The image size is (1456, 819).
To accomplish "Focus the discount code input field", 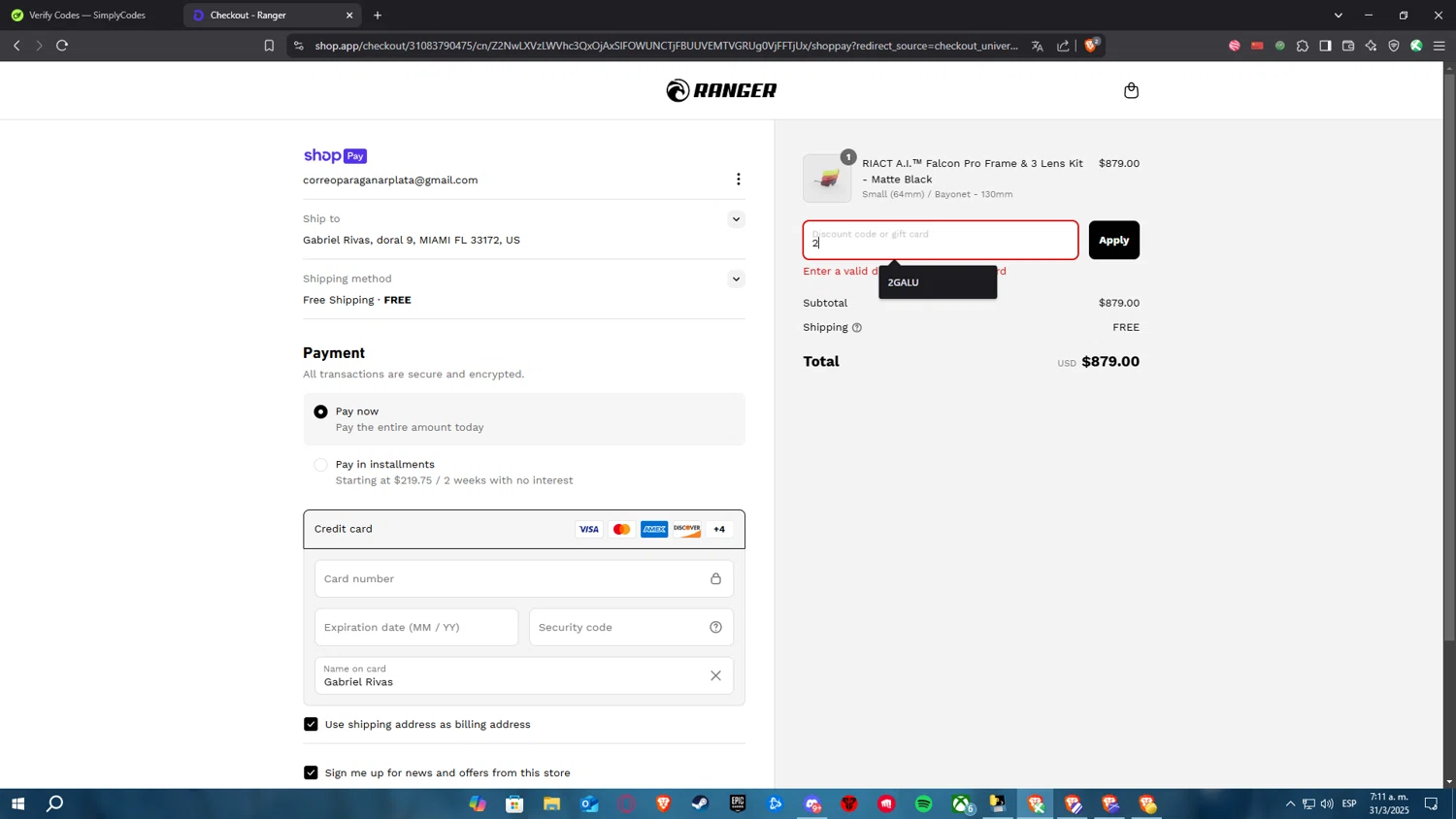I will point(940,240).
